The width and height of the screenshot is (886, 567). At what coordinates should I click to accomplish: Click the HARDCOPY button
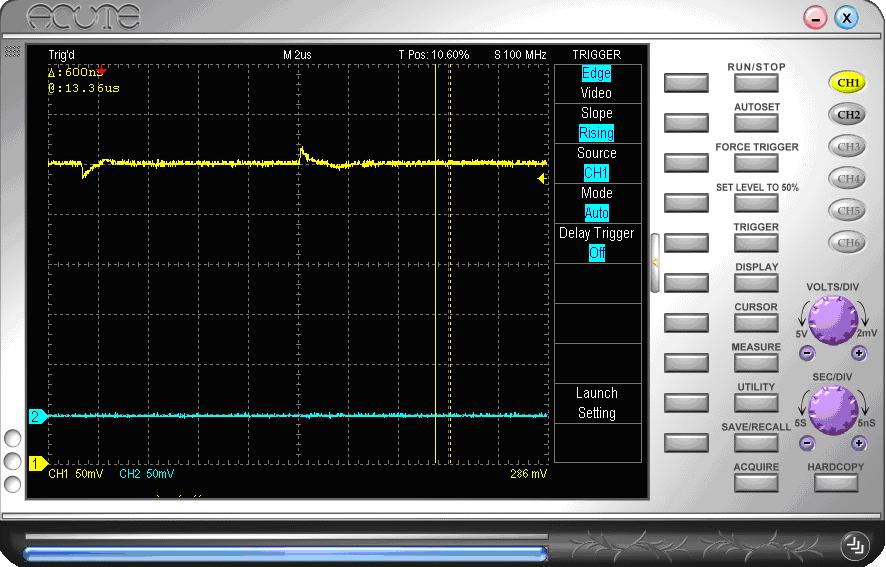pyautogui.click(x=836, y=483)
